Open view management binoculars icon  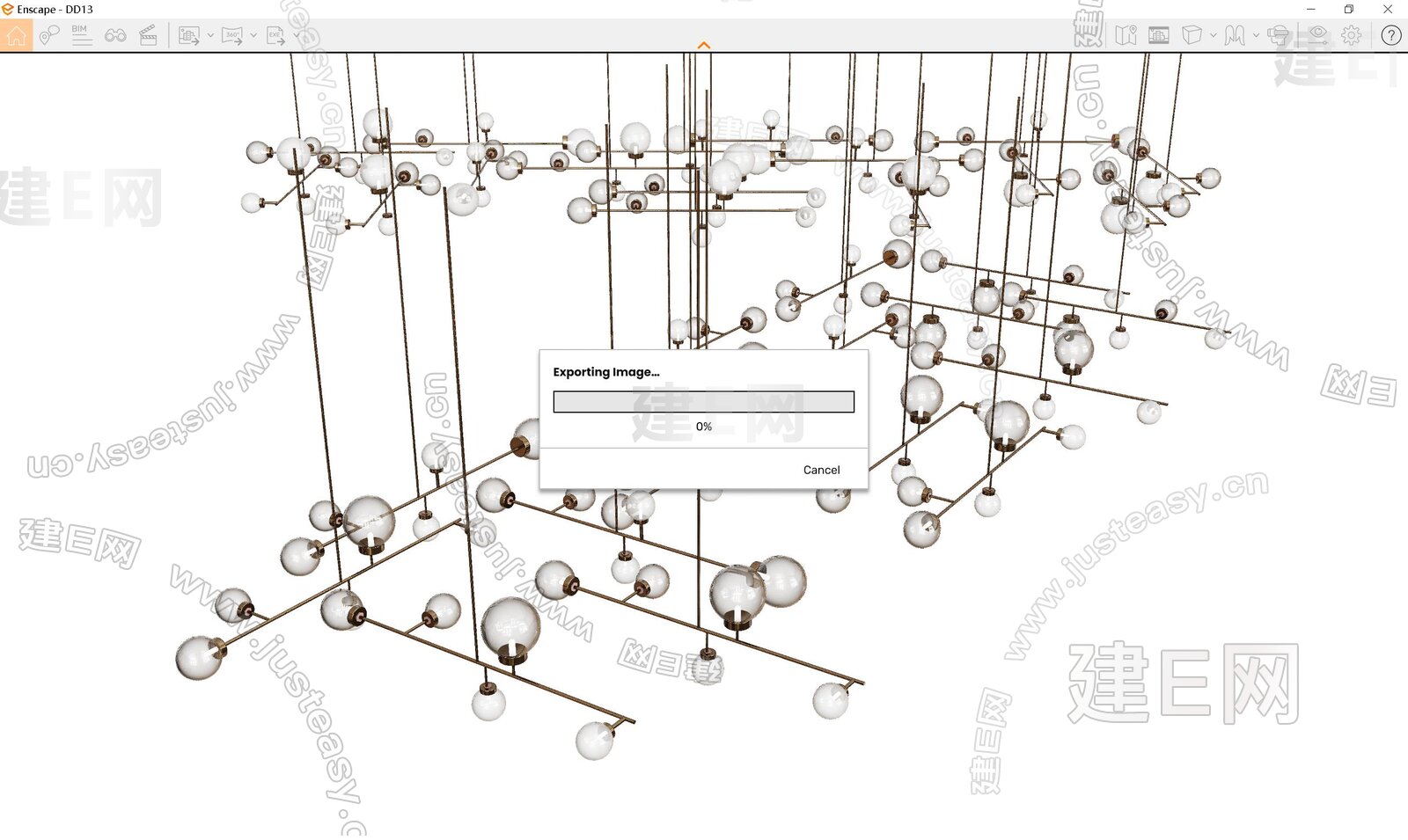(x=115, y=35)
